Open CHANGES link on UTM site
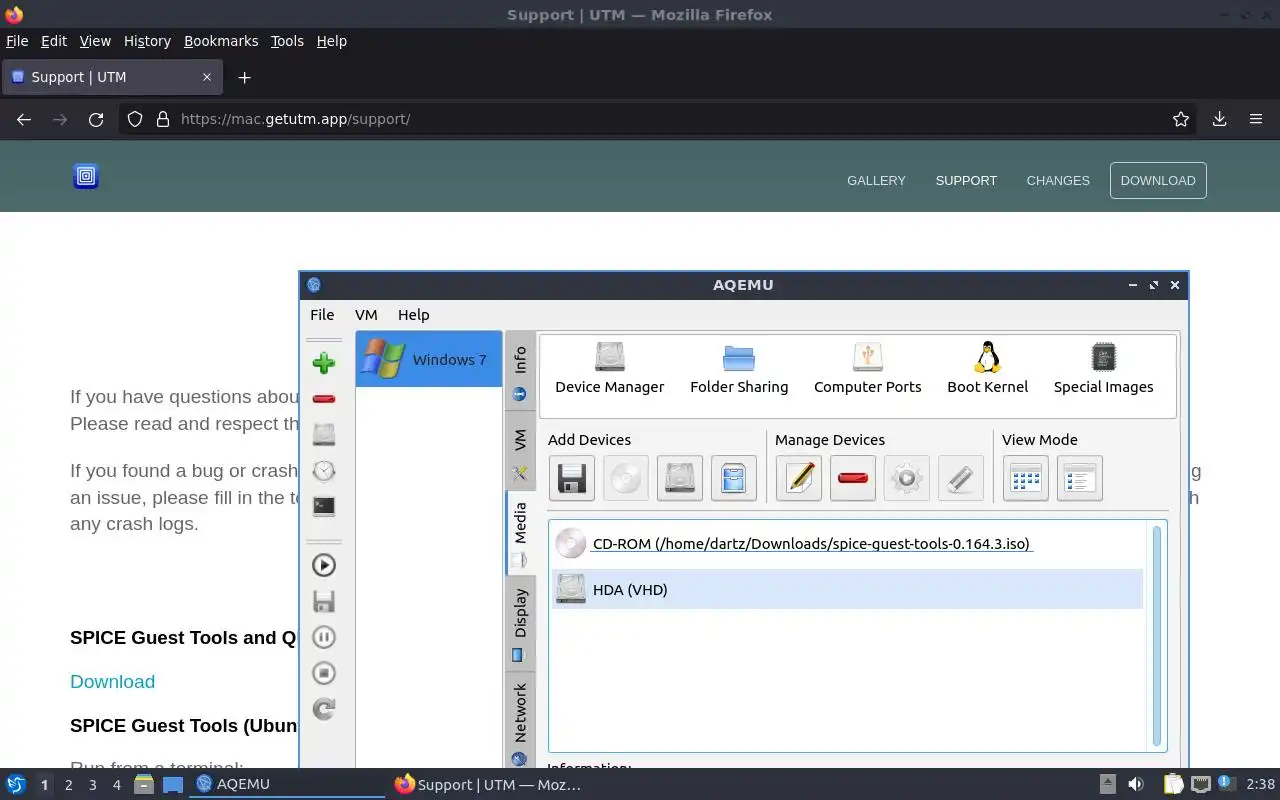The image size is (1280, 800). tap(1058, 180)
